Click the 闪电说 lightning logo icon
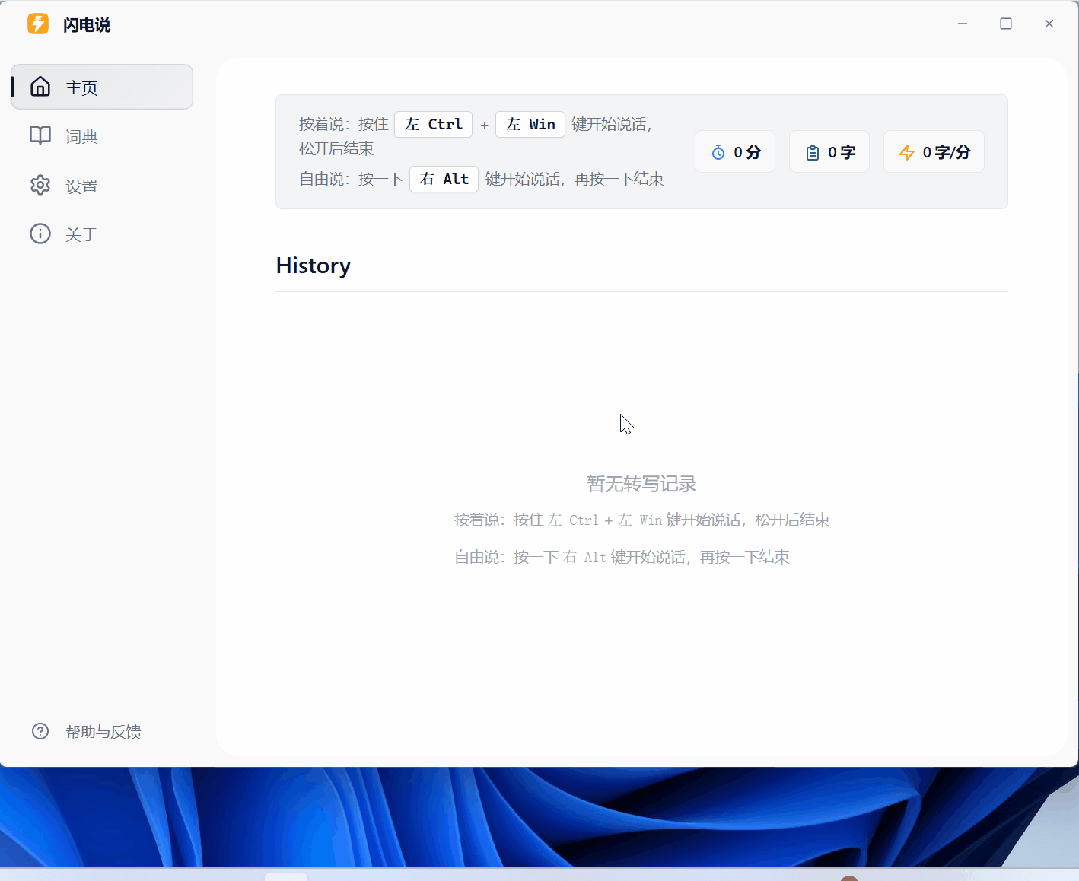Image resolution: width=1079 pixels, height=881 pixels. click(38, 23)
